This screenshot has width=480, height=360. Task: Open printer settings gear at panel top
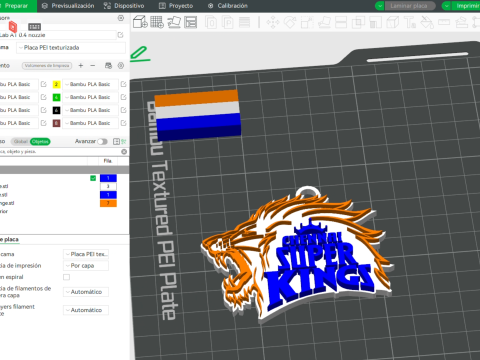point(121,18)
